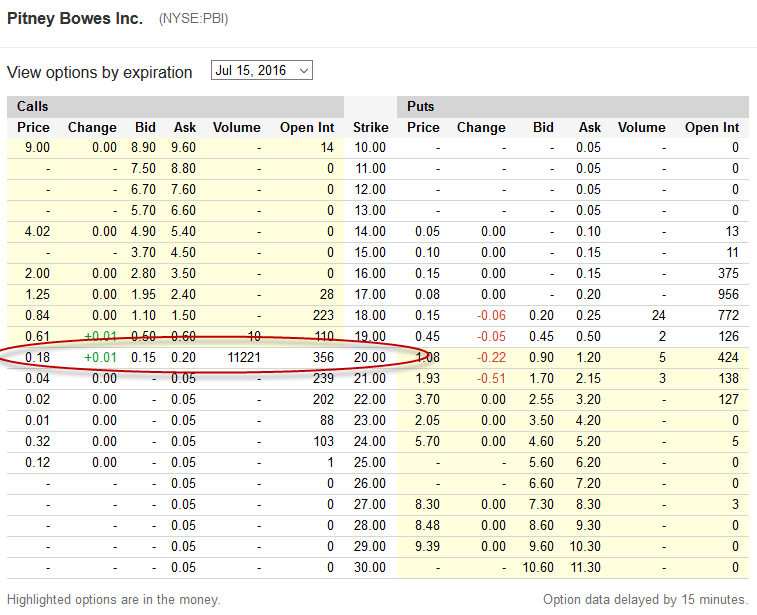Click strike price 10.00

point(370,147)
